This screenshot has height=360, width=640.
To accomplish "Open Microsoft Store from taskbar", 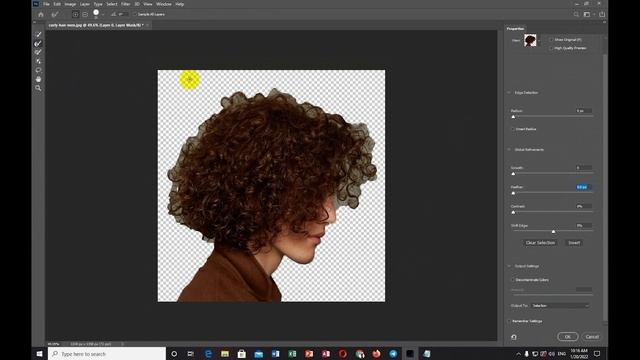I will click(242, 353).
